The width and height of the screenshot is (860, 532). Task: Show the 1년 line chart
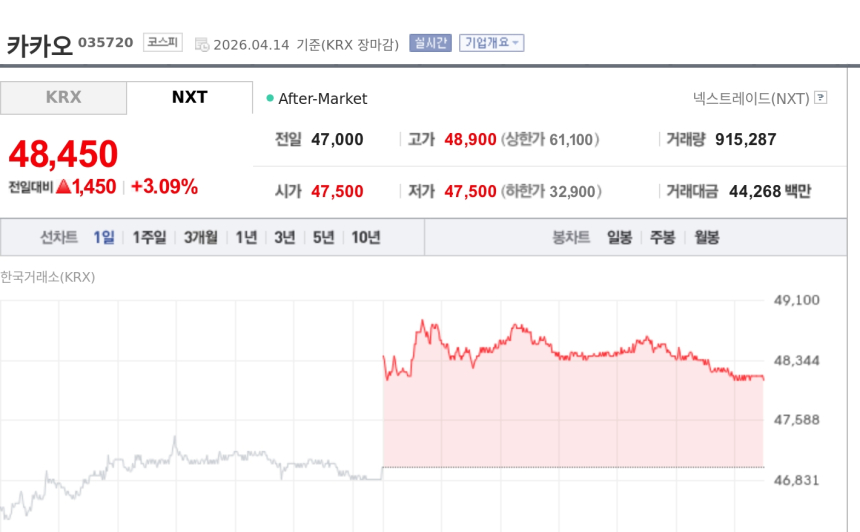[246, 237]
